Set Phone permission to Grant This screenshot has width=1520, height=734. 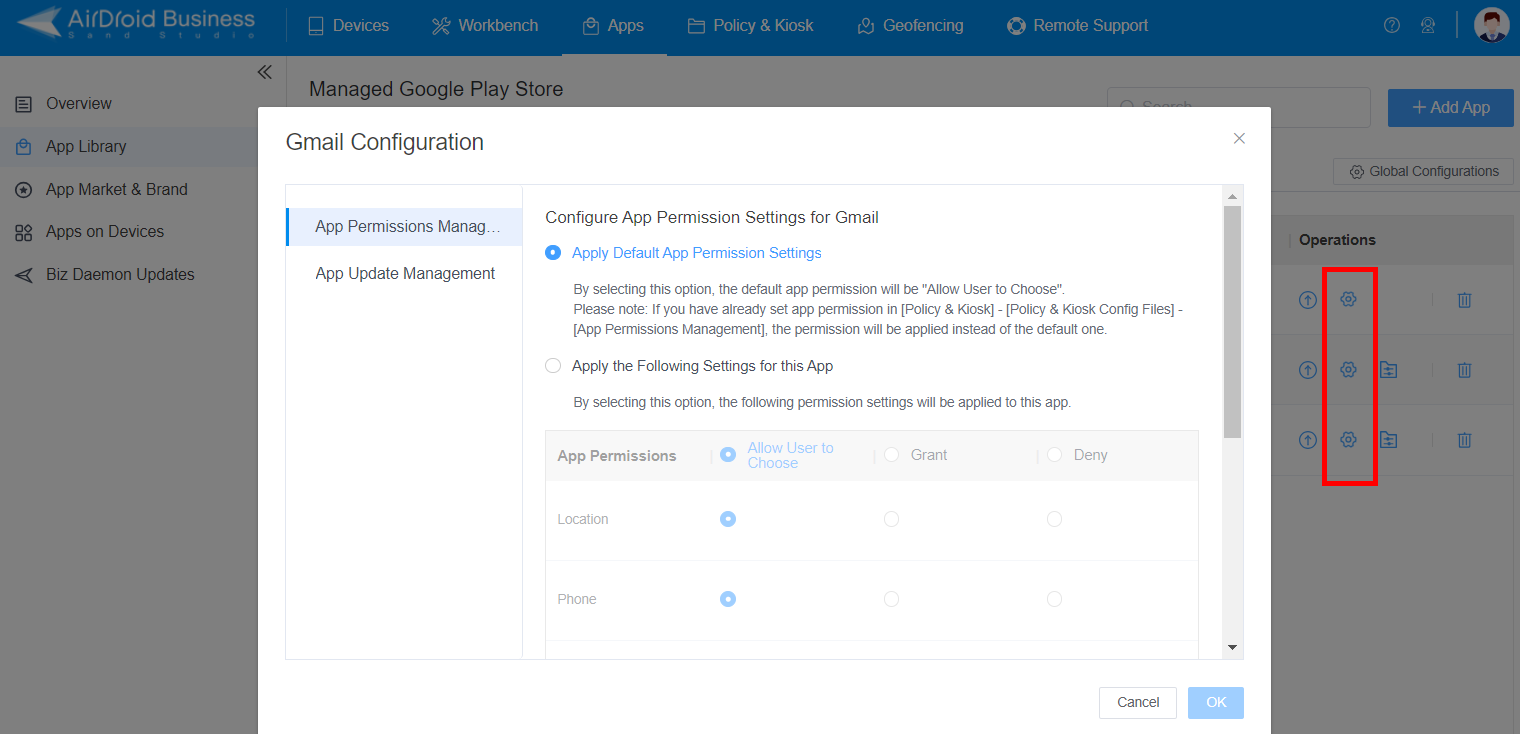point(891,599)
